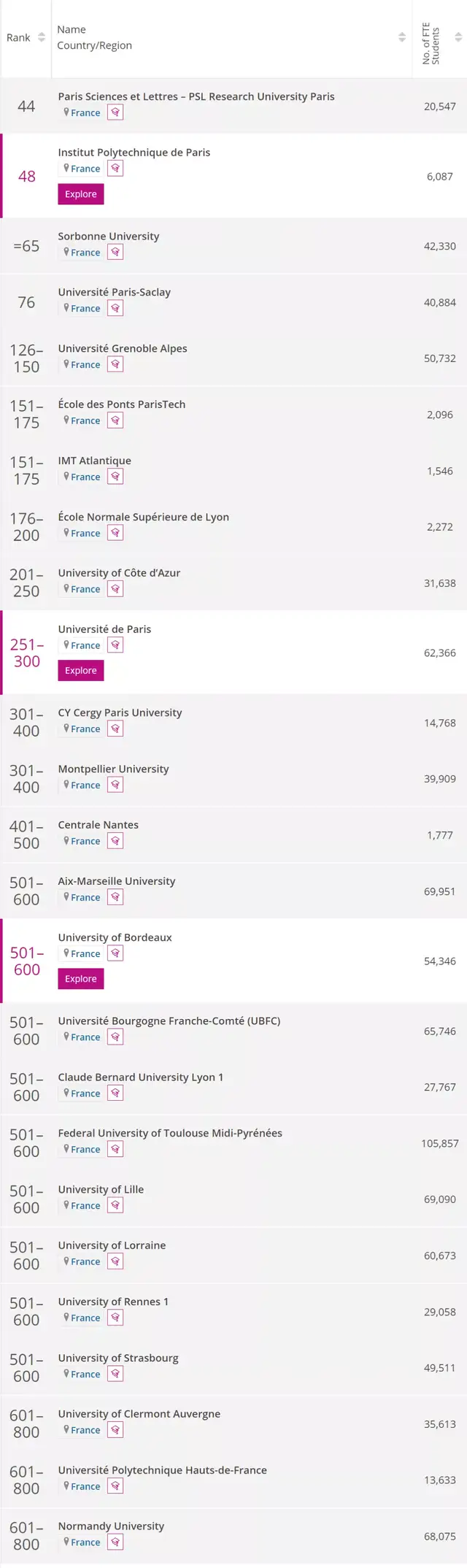Image resolution: width=467 pixels, height=1568 pixels.
Task: Click graduation cap icon for Université Paris-Saclay
Action: pyautogui.click(x=115, y=308)
